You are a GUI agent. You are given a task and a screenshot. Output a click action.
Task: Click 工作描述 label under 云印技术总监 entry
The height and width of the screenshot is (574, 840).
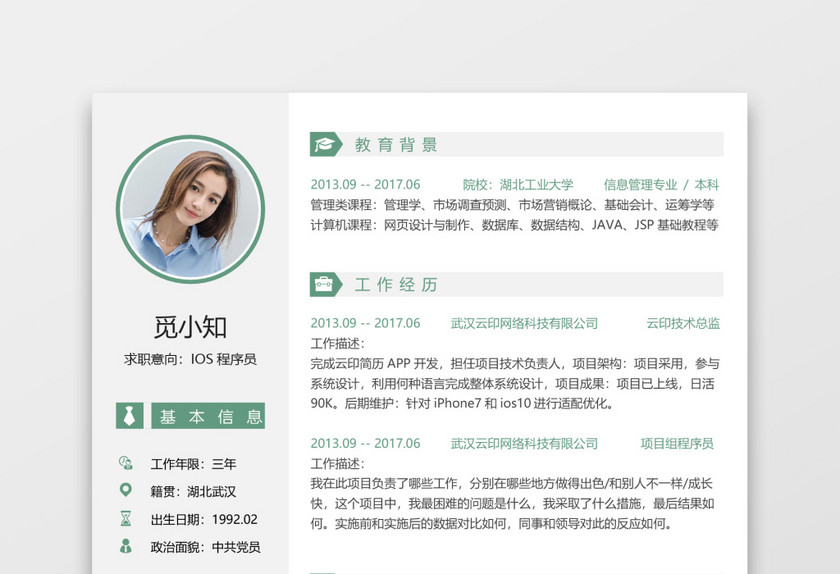(338, 344)
